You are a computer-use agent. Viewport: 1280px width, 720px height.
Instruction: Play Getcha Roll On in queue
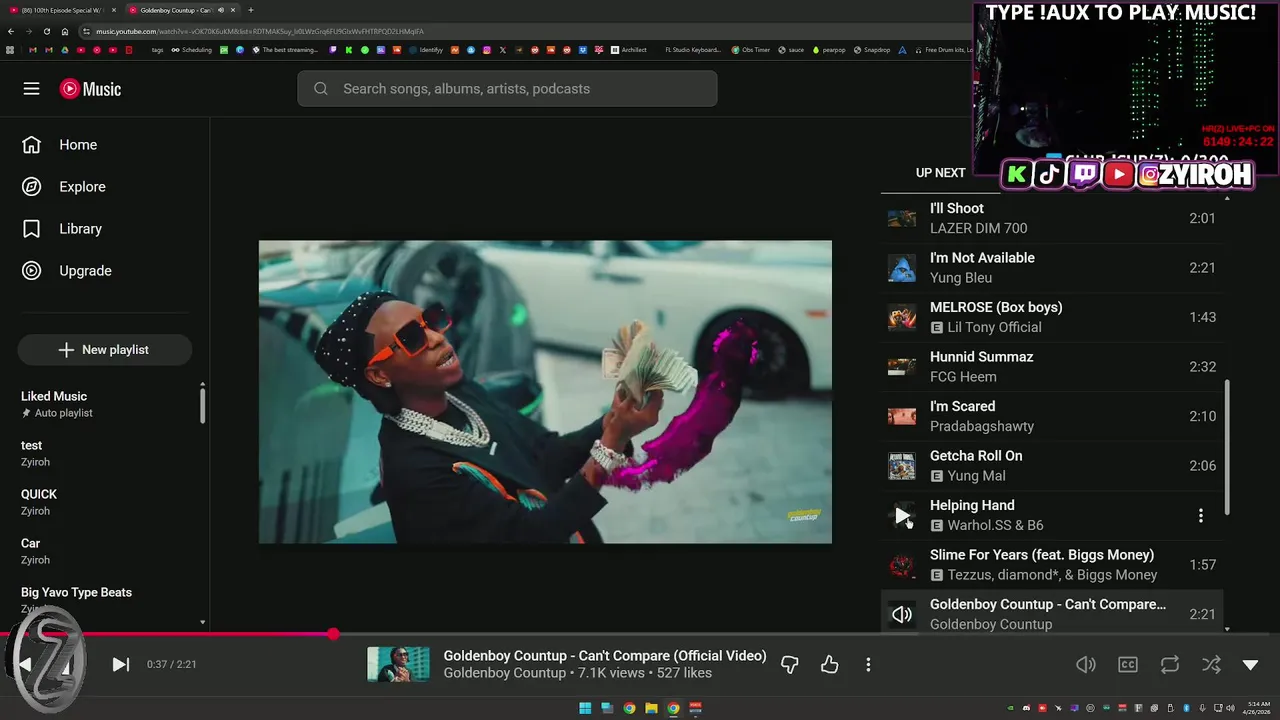[x=1052, y=466]
